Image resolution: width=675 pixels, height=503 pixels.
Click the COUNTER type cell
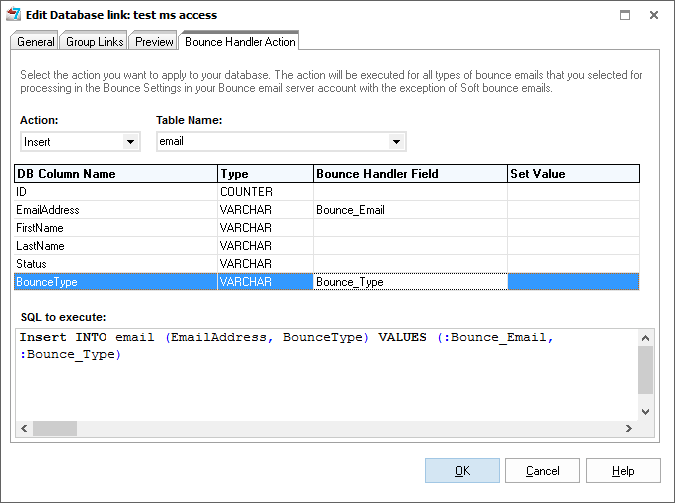[x=265, y=192]
